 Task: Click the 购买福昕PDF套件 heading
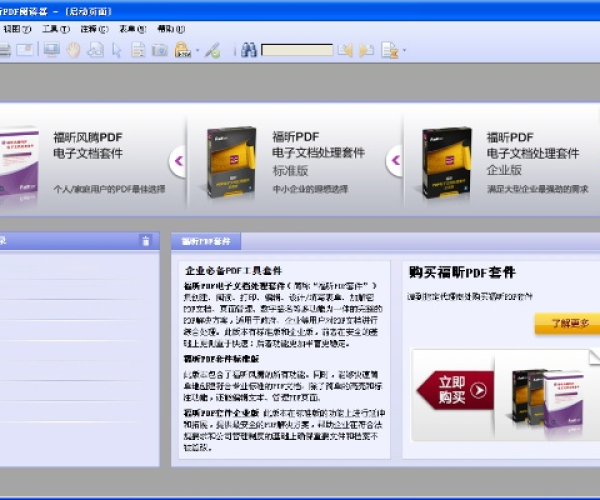(462, 272)
